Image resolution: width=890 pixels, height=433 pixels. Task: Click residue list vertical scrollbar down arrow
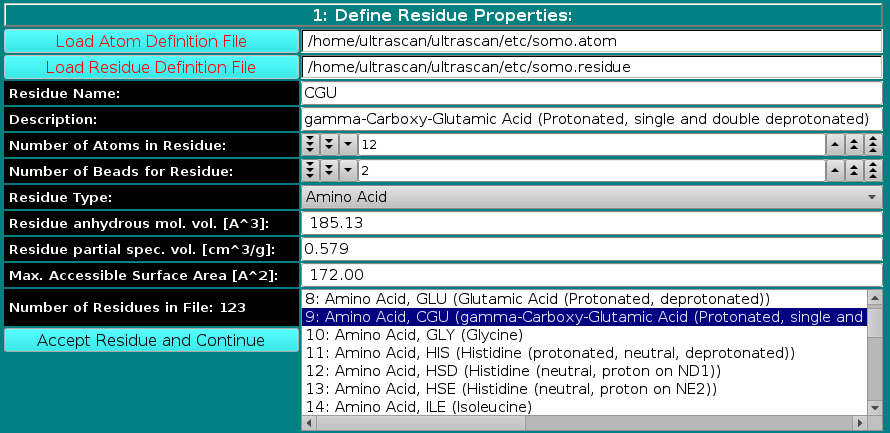(x=875, y=408)
